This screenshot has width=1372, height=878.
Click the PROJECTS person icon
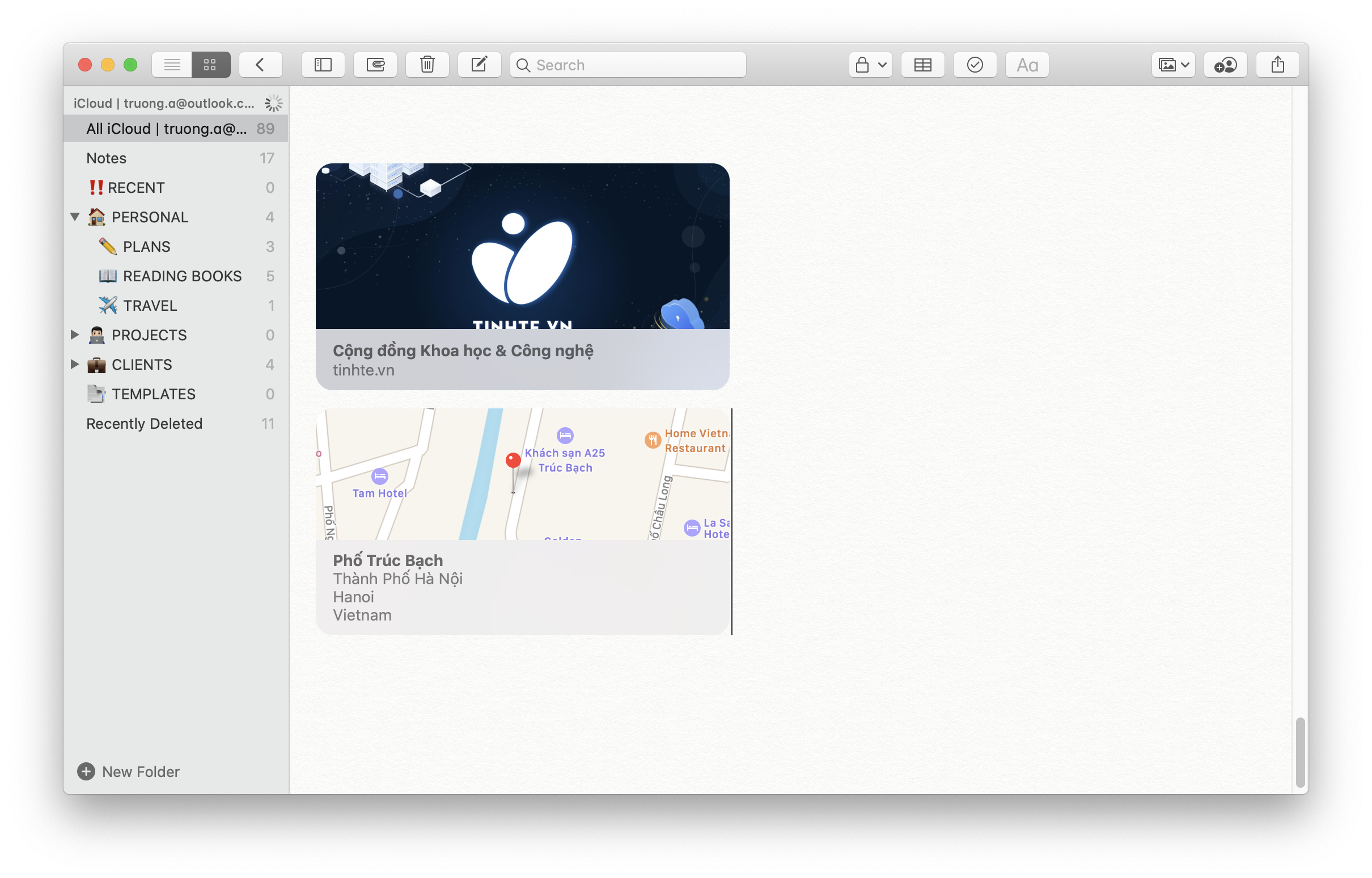(x=96, y=335)
